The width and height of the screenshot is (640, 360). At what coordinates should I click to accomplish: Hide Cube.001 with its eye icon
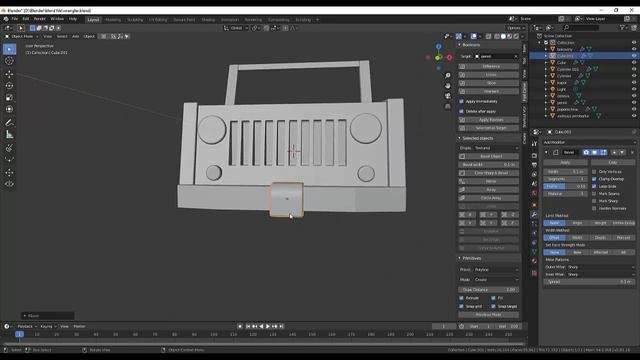click(634, 56)
